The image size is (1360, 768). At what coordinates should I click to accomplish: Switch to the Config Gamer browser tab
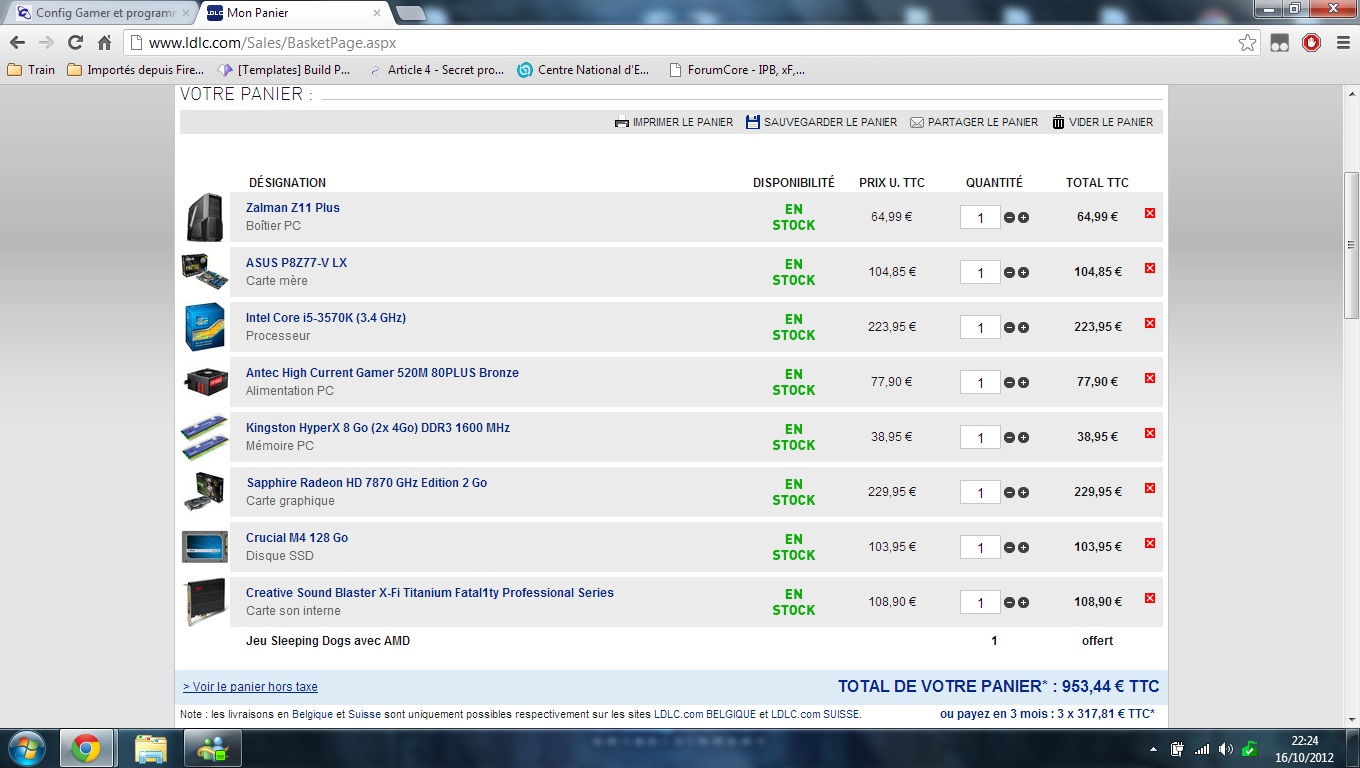pos(98,13)
